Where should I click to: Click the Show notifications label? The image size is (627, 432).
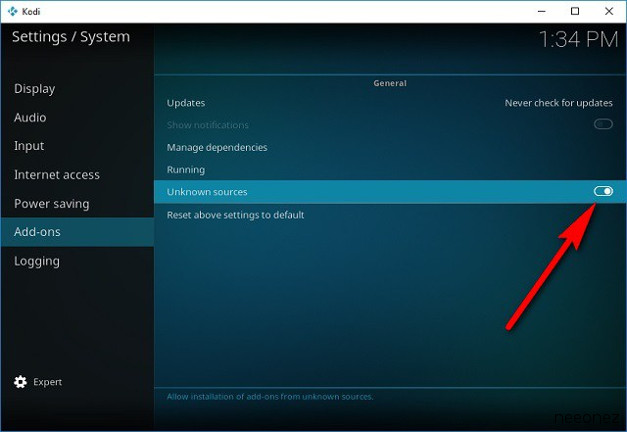(x=208, y=125)
